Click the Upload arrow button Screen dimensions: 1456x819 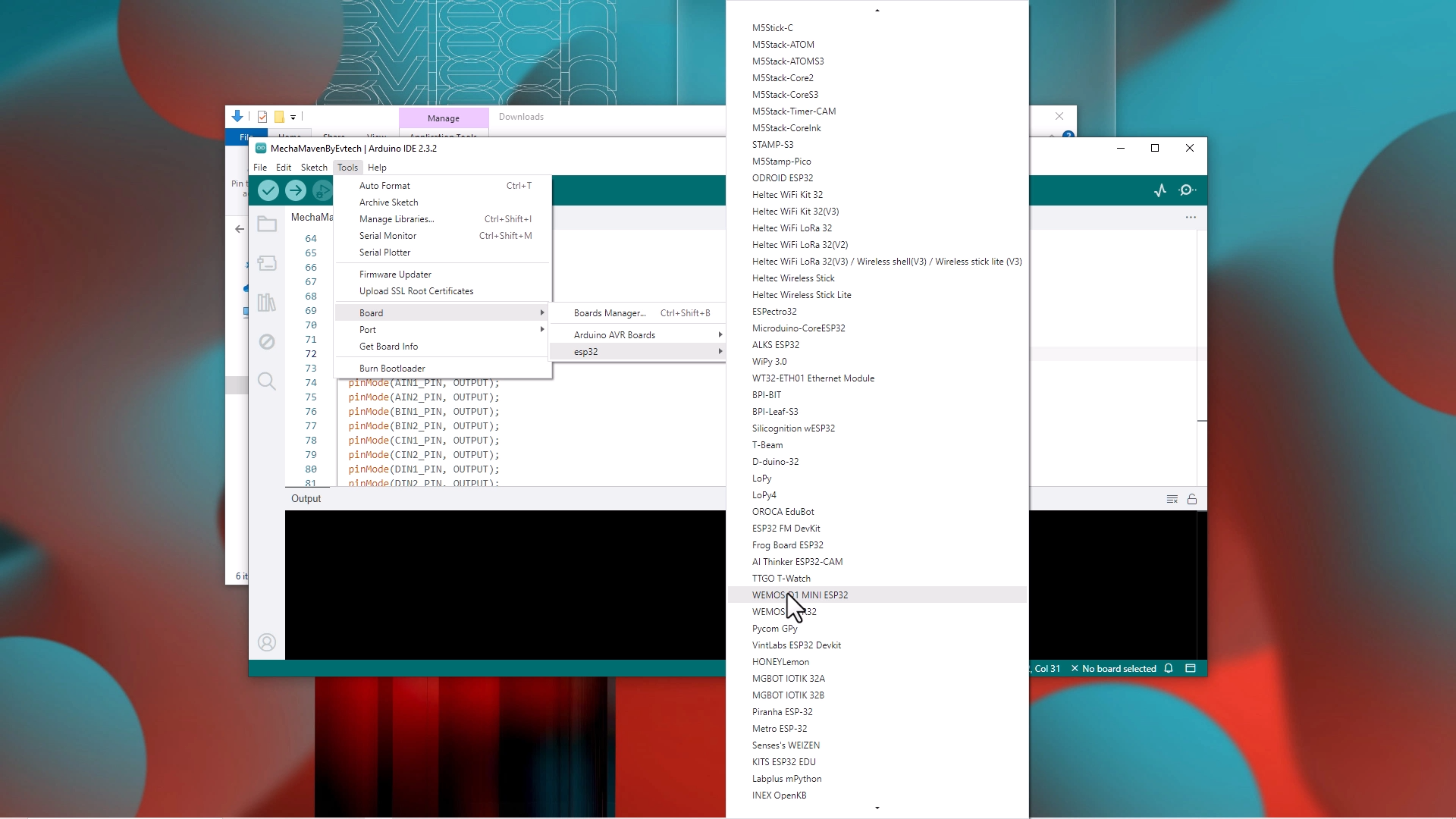coord(296,190)
